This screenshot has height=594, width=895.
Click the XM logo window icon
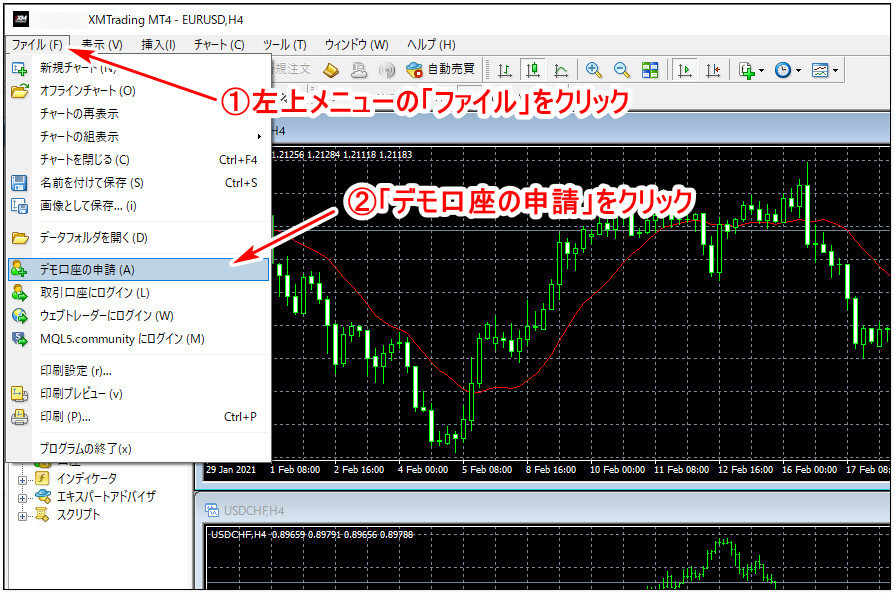(21, 19)
